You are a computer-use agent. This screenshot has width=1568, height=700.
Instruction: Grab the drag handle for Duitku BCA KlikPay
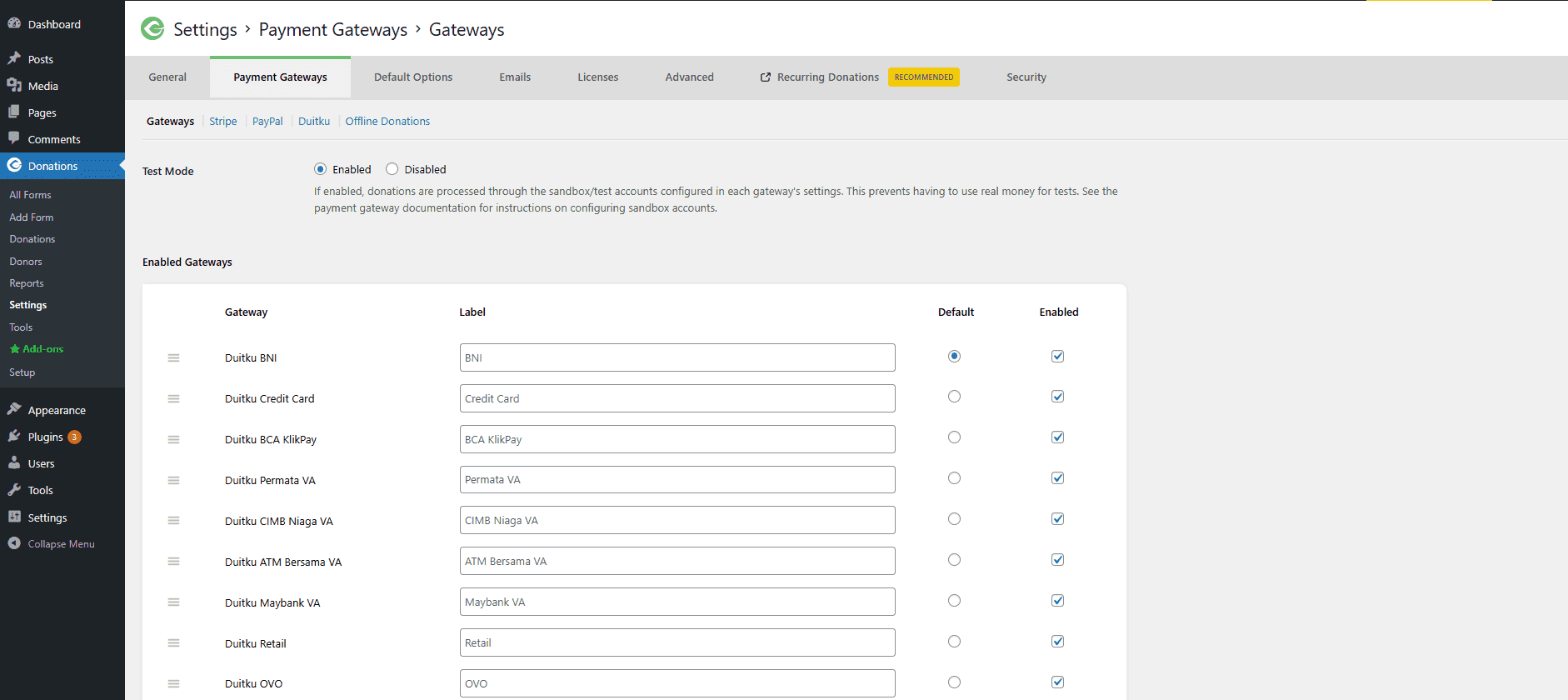point(173,439)
